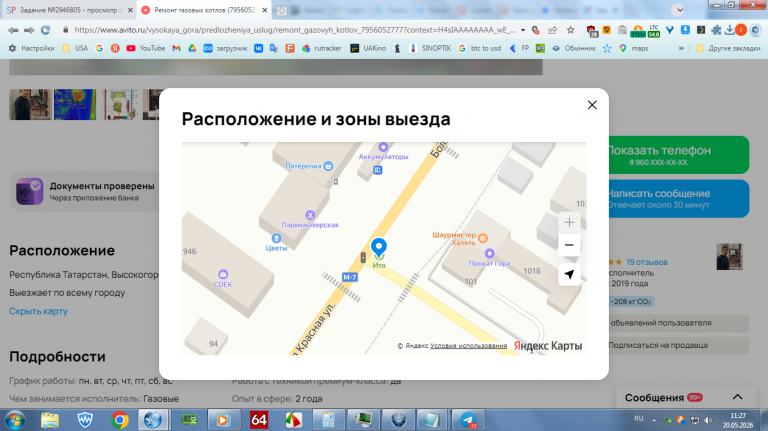Open Яндекс Карты logo link
The height and width of the screenshot is (431, 768).
click(548, 346)
